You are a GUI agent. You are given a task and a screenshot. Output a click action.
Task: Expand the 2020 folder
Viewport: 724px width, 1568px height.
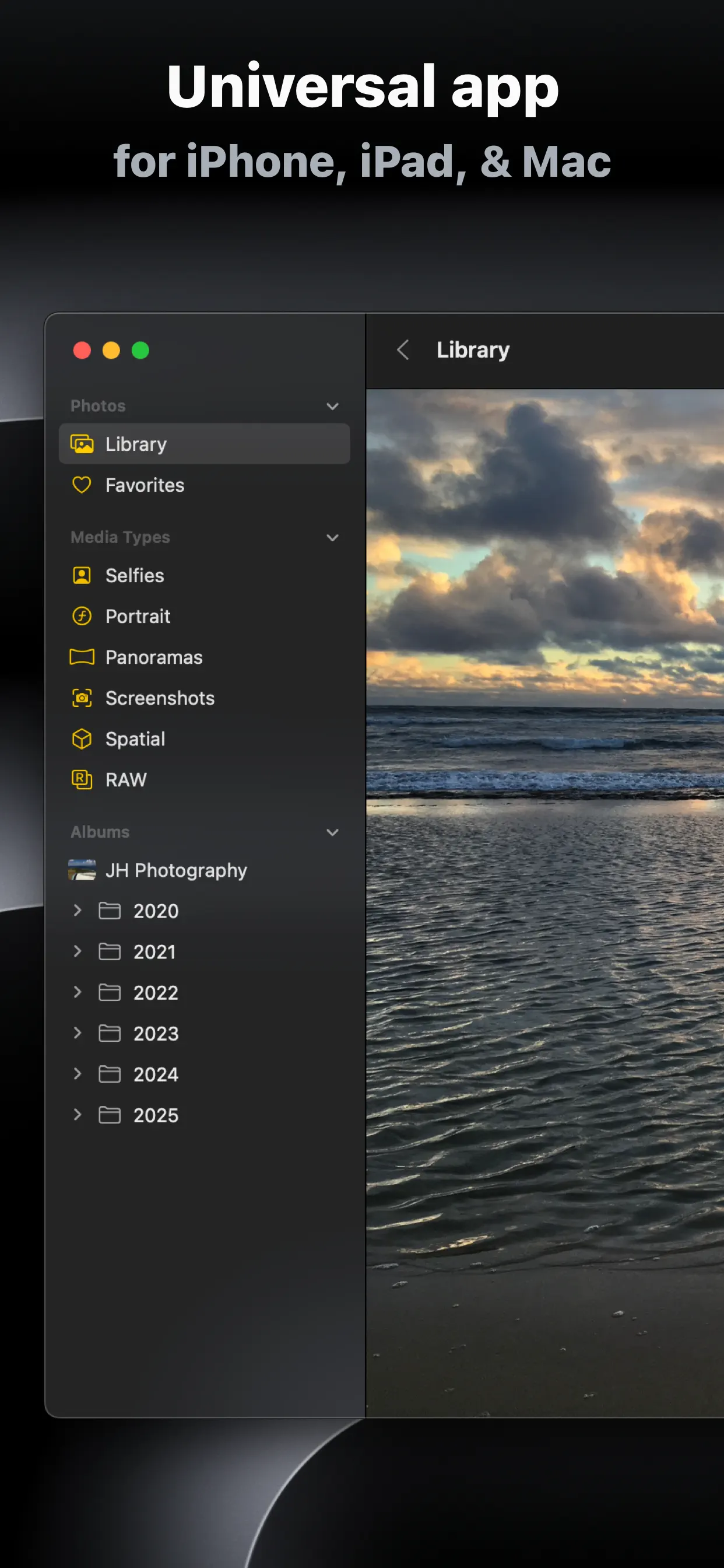[78, 910]
